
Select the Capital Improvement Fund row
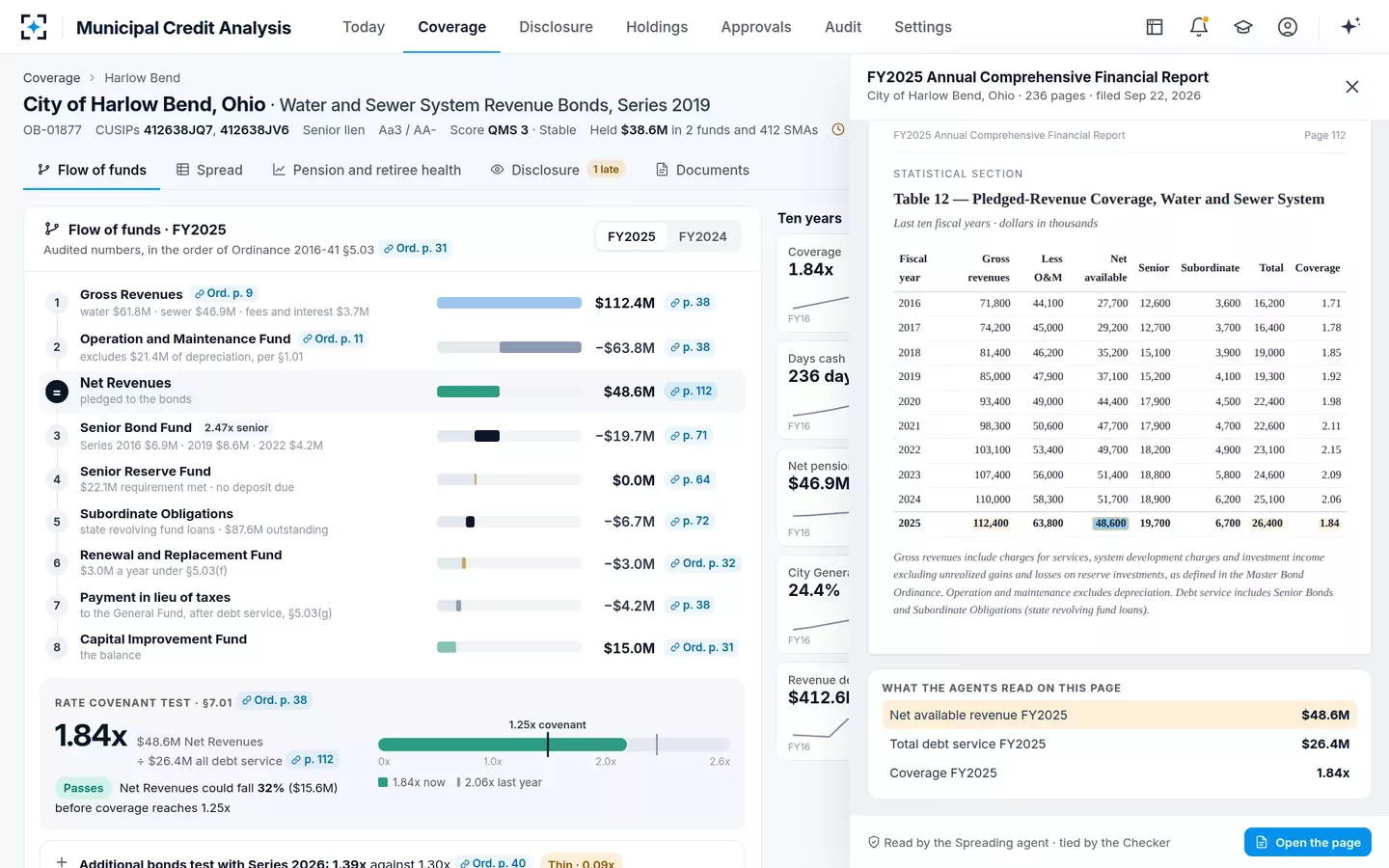tap(393, 647)
